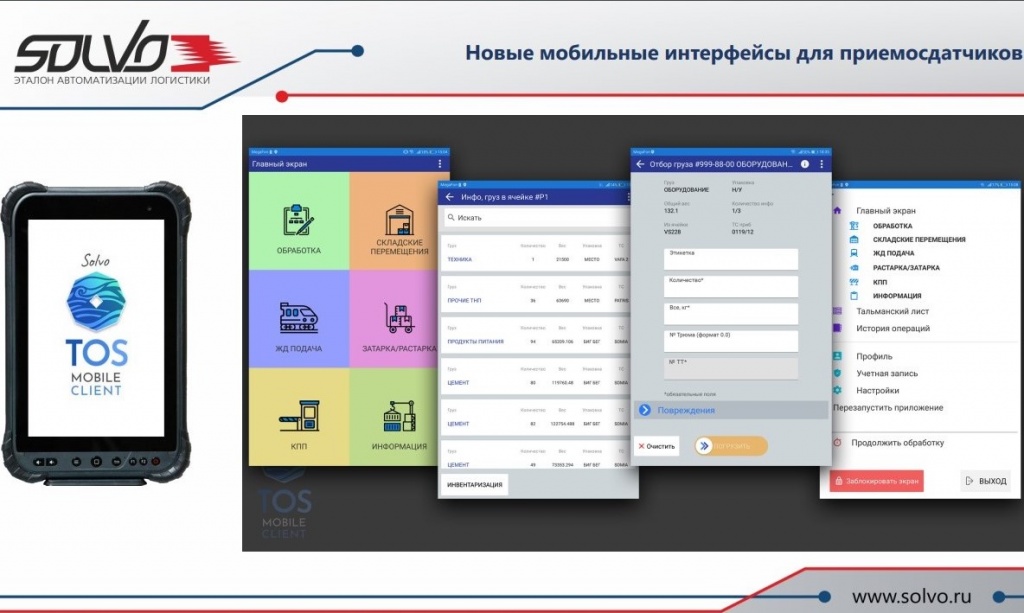Focus the Количество* input field
The image size is (1024, 613).
(731, 287)
